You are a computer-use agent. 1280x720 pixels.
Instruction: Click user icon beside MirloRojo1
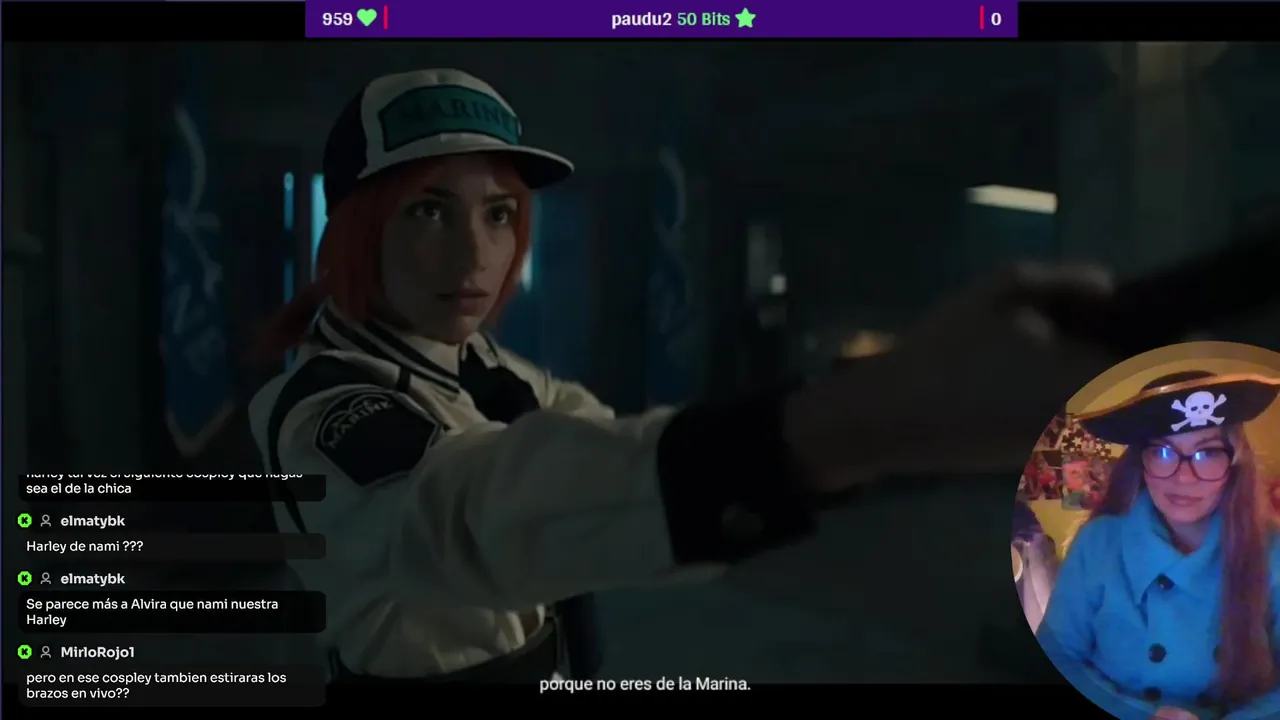[x=46, y=652]
